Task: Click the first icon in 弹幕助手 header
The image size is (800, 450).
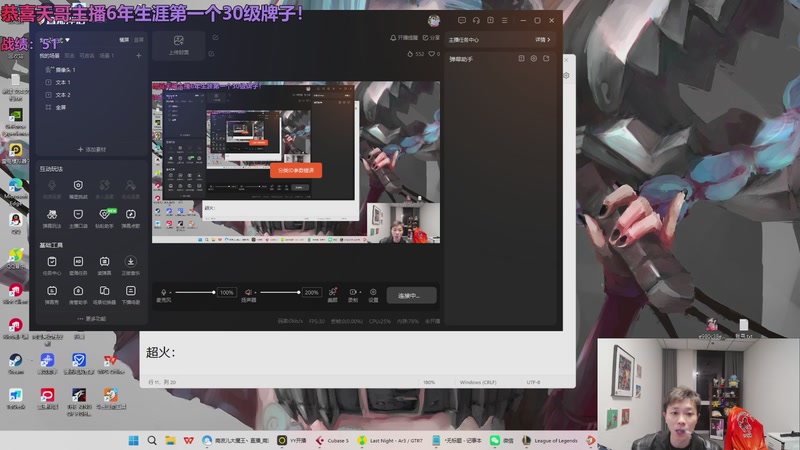Action: [521, 59]
